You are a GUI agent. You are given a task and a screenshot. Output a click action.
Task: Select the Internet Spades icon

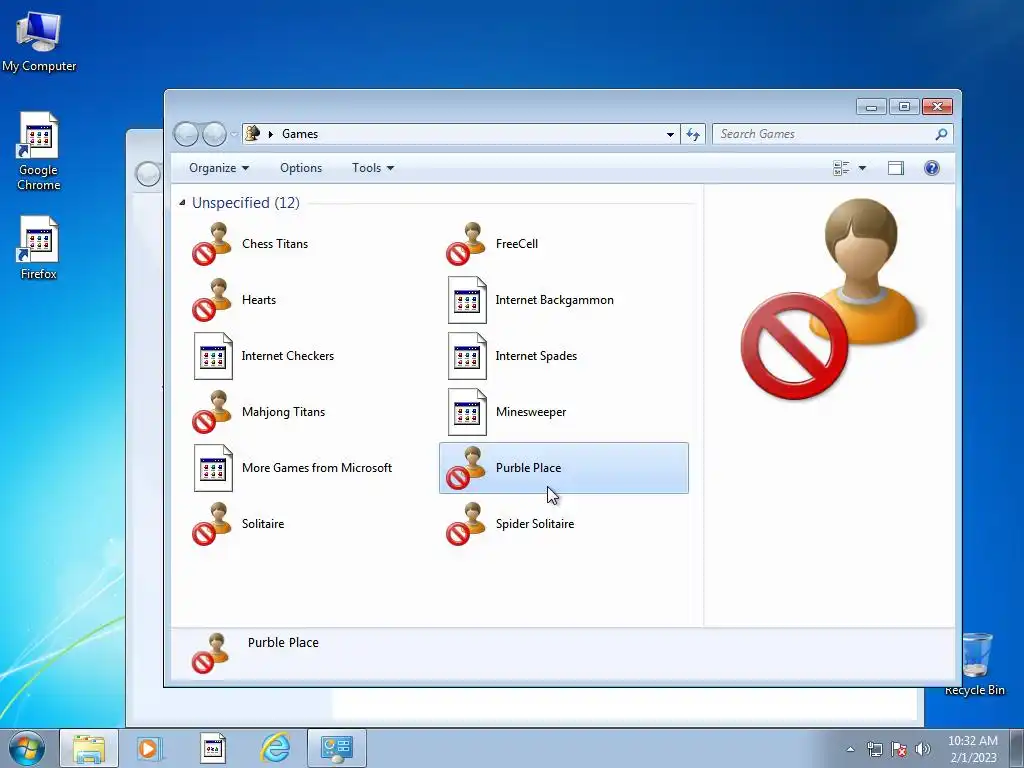tap(467, 356)
